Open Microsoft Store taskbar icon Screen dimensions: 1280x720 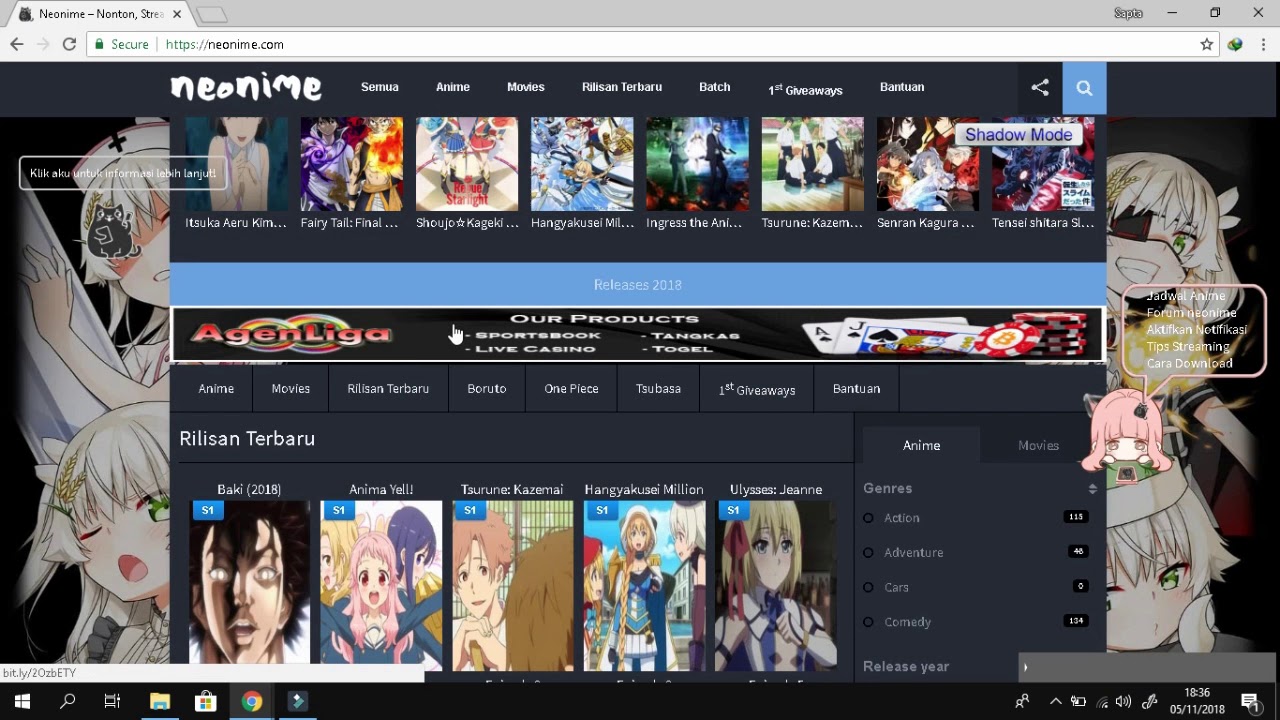(205, 701)
